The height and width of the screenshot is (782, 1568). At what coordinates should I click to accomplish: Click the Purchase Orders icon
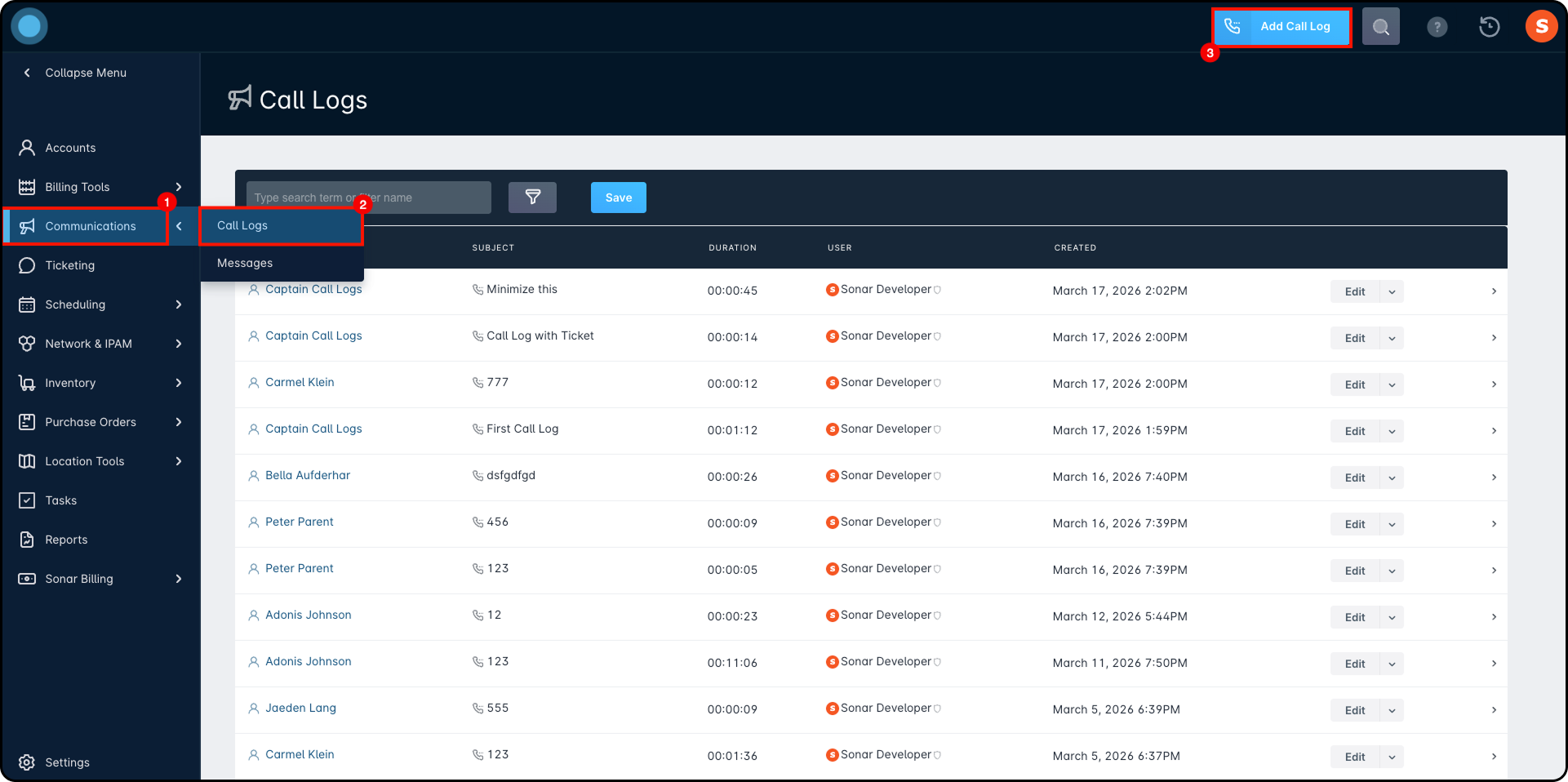tap(27, 422)
